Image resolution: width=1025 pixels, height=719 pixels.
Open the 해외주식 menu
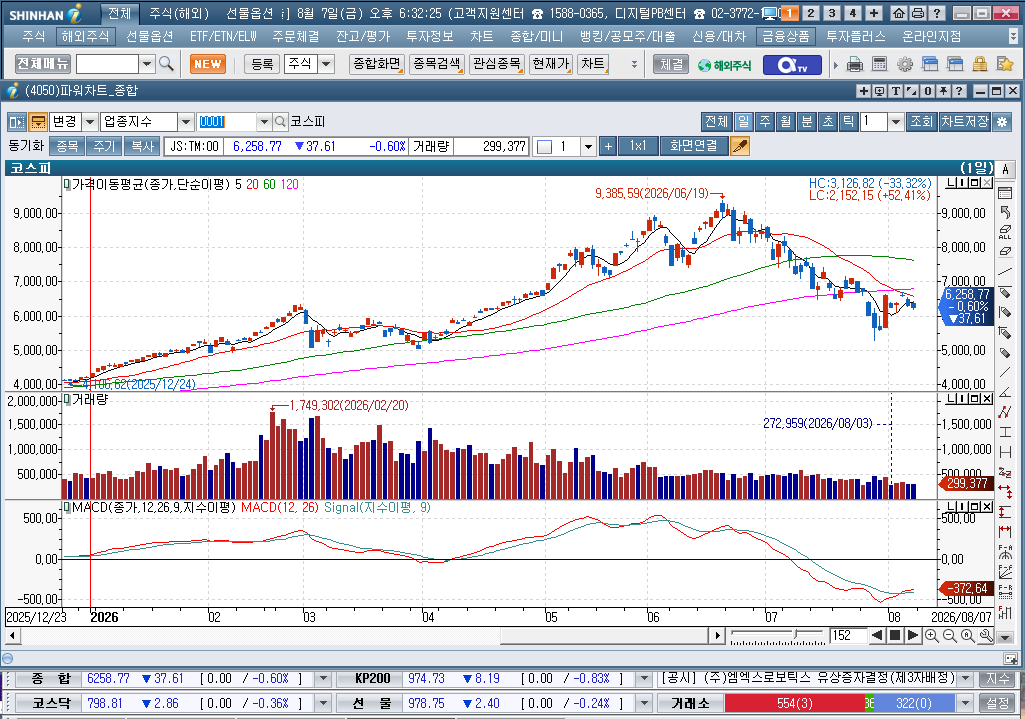point(86,37)
